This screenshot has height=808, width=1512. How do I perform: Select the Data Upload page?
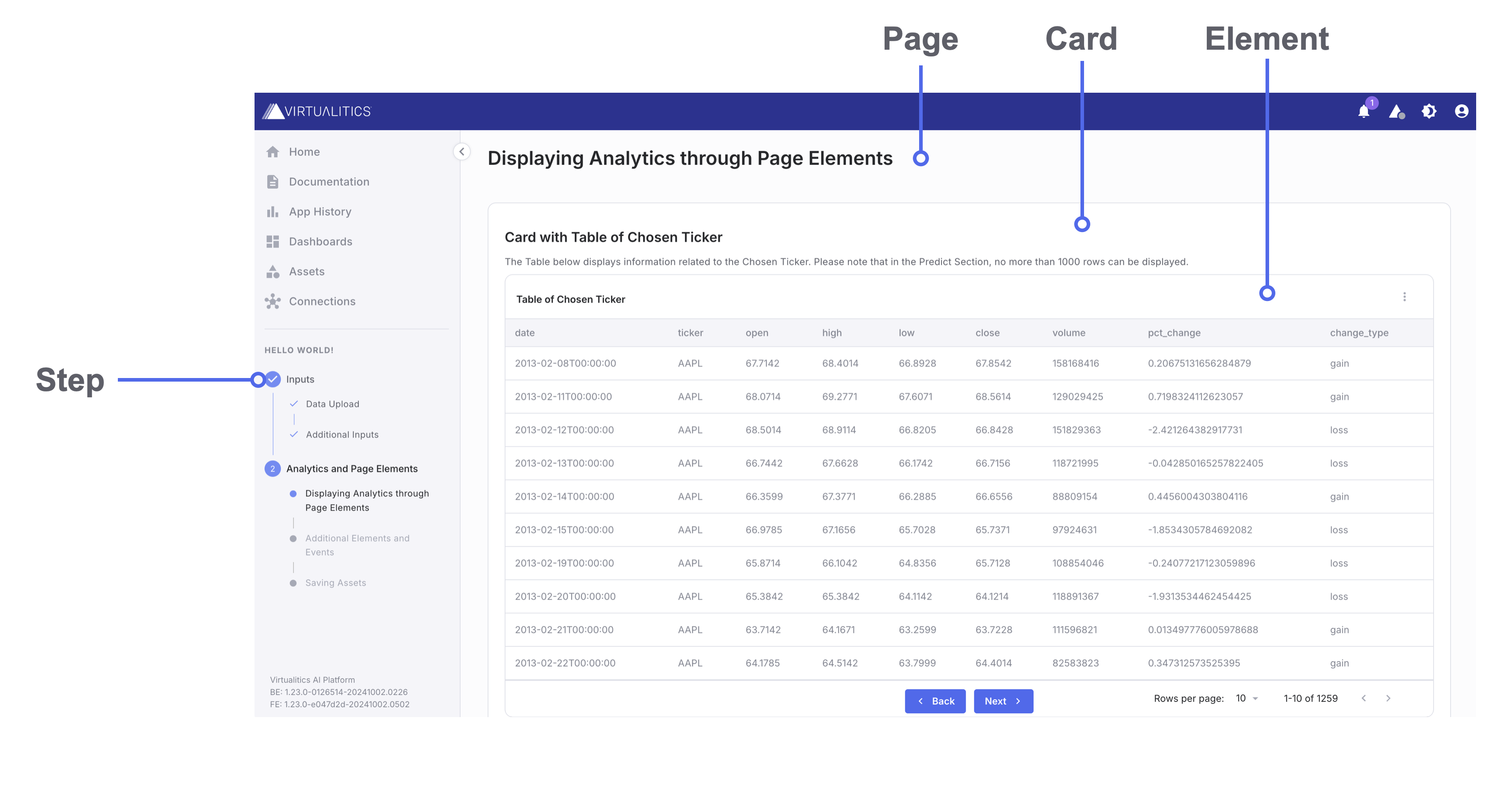coord(332,404)
